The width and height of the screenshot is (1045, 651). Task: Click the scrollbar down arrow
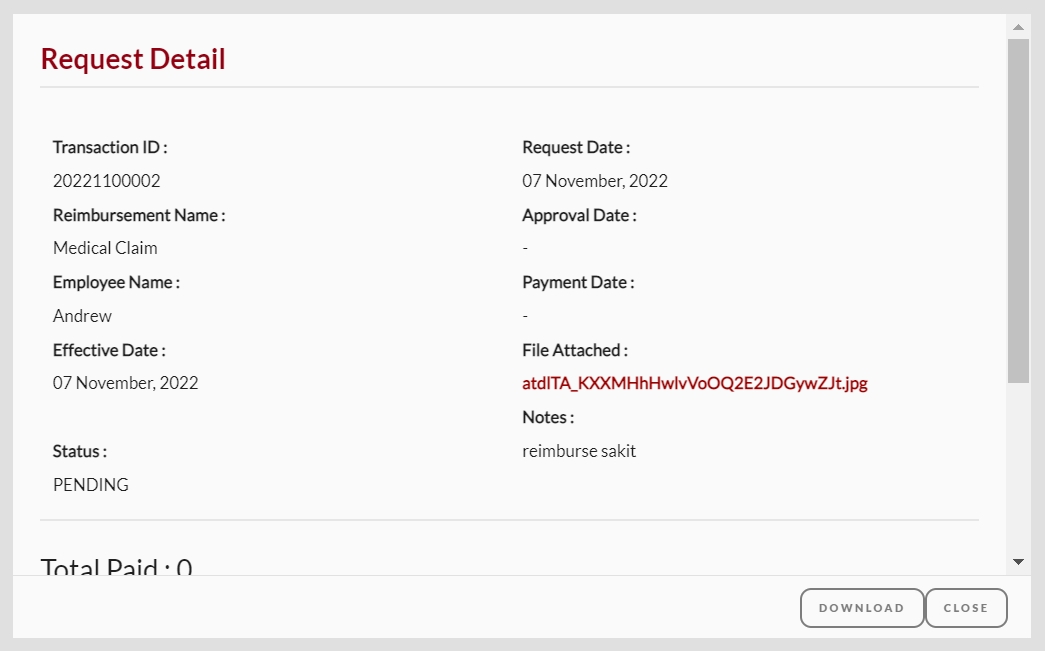[1018, 562]
